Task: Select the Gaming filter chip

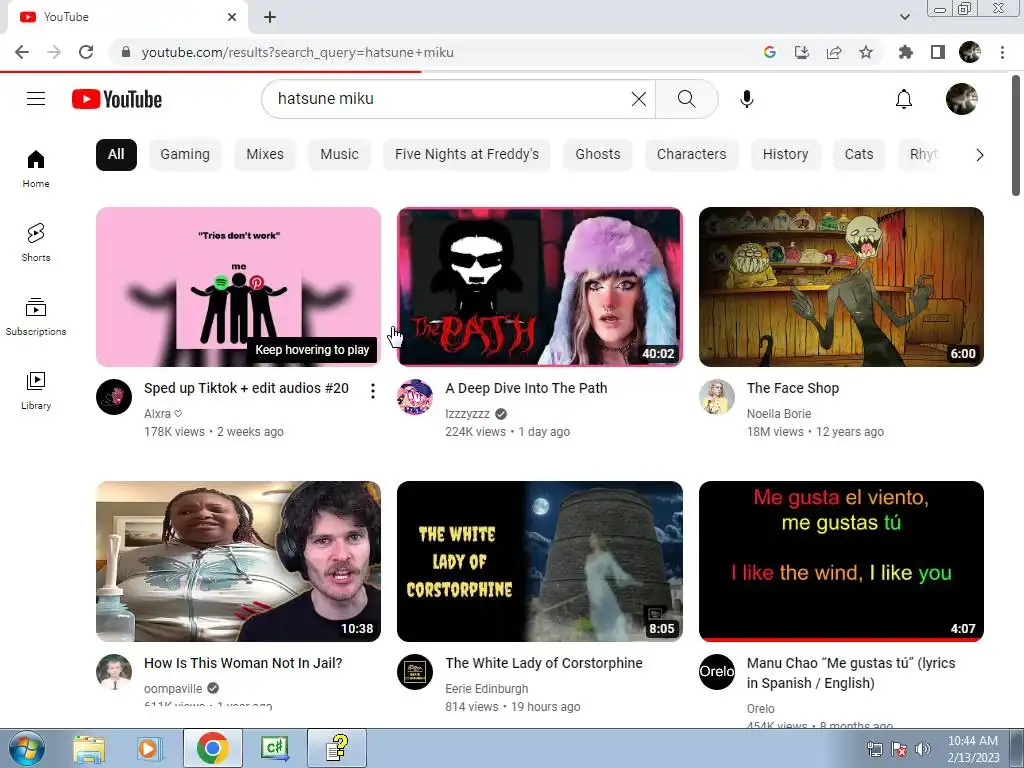Action: [185, 154]
